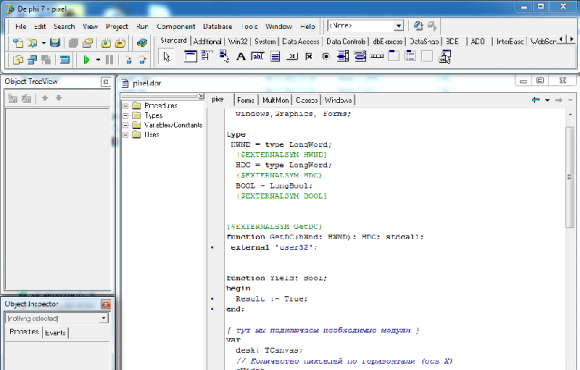The image size is (580, 370).
Task: Click the Save icon in toolbar
Action: click(55, 43)
